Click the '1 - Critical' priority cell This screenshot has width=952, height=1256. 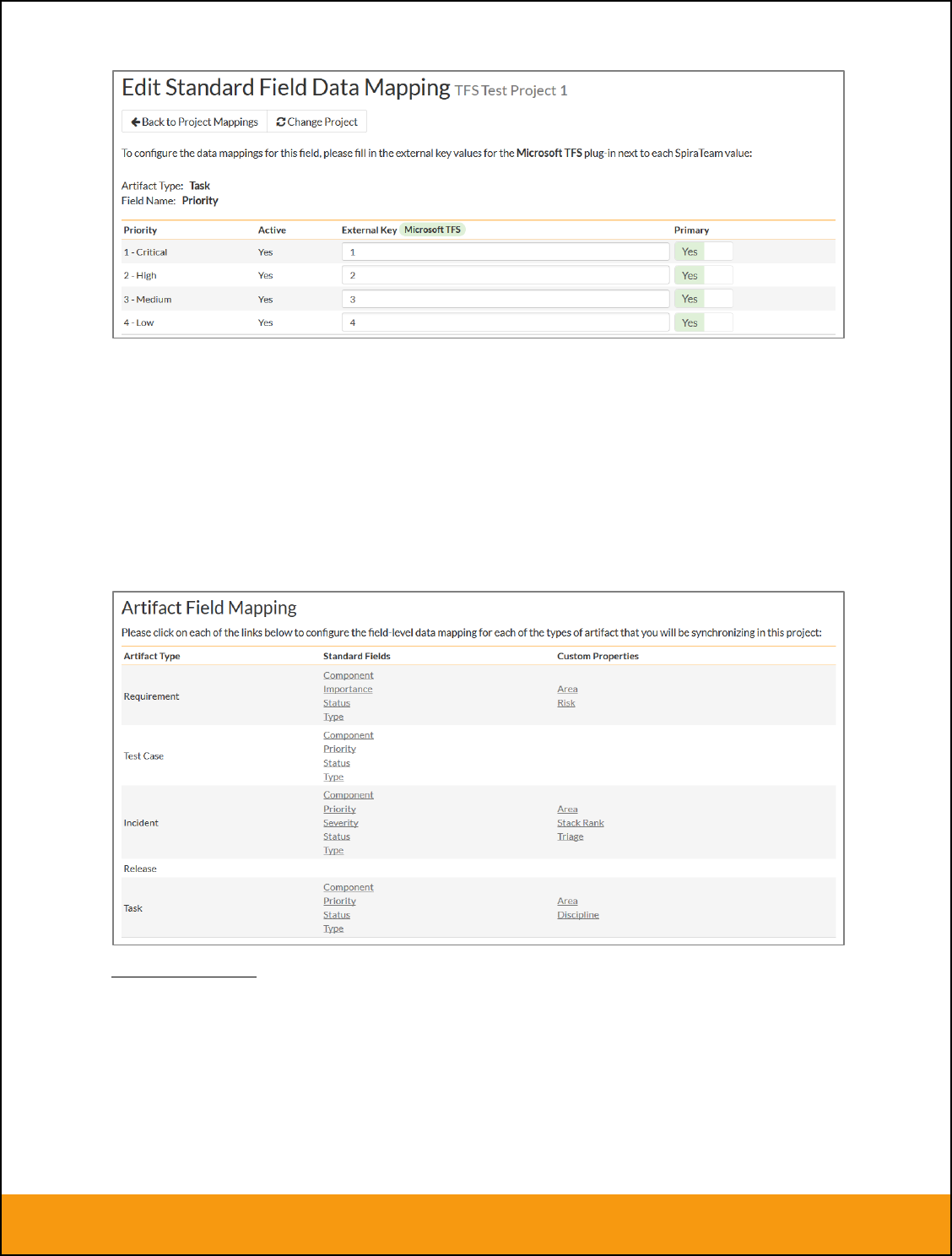coord(145,252)
